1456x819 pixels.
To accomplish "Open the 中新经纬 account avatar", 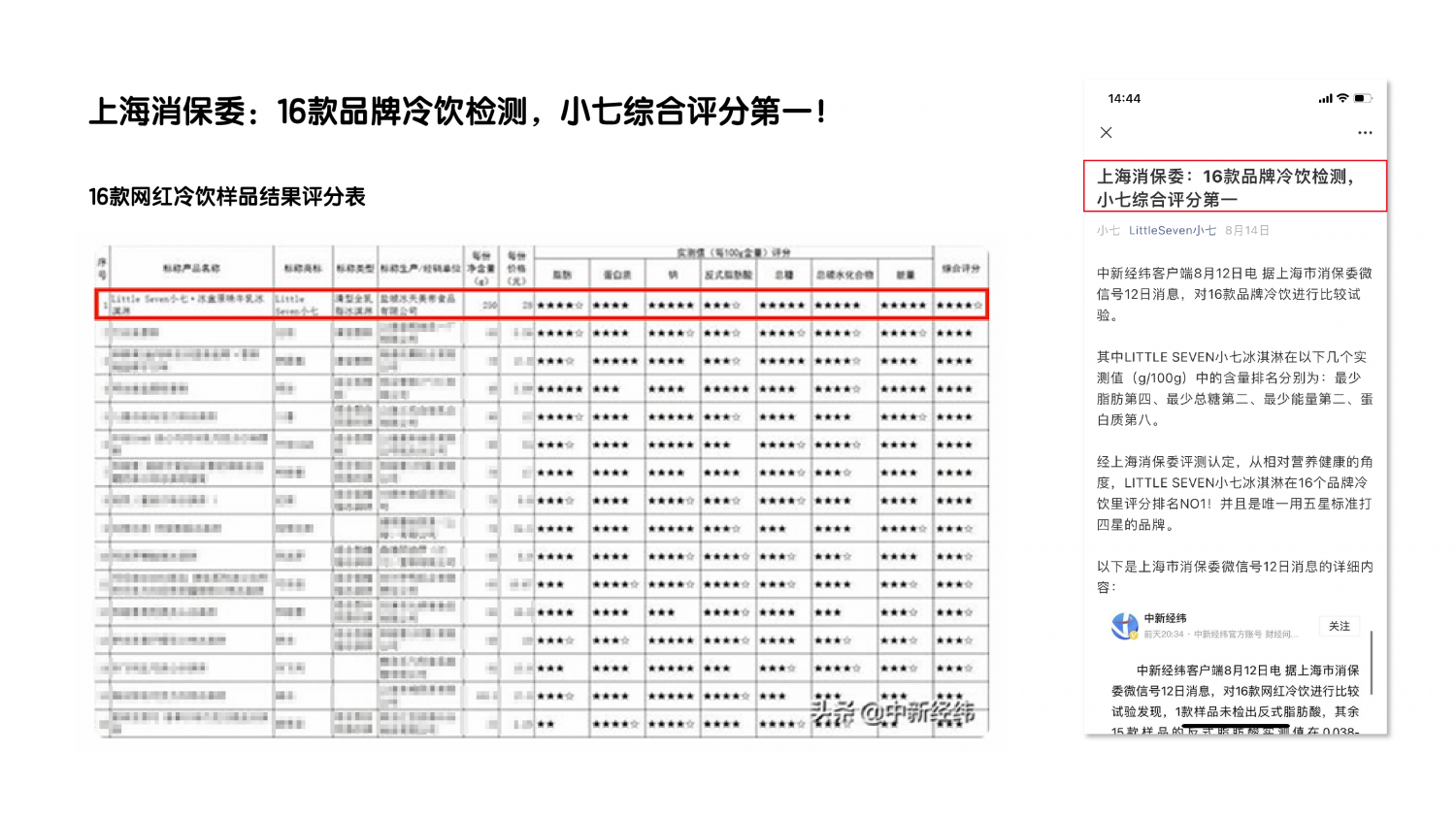I will [1124, 626].
